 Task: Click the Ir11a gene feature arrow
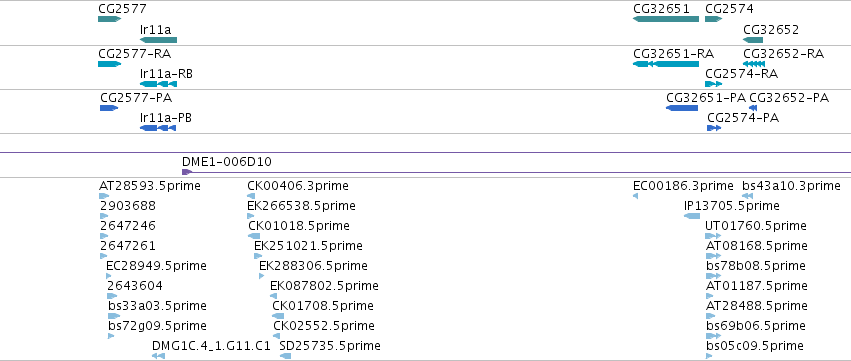158,40
